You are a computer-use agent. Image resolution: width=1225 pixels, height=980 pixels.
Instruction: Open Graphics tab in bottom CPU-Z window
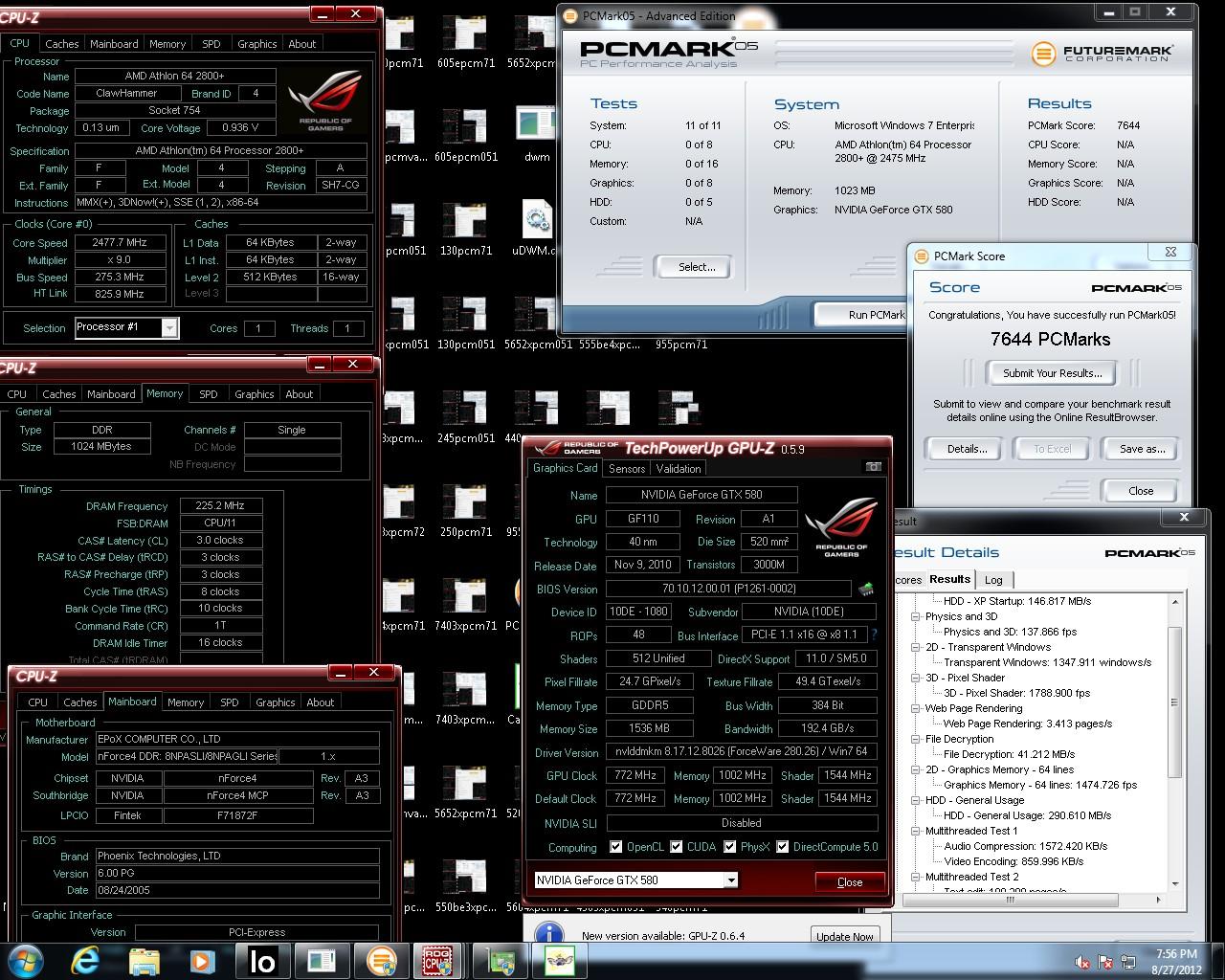[276, 702]
